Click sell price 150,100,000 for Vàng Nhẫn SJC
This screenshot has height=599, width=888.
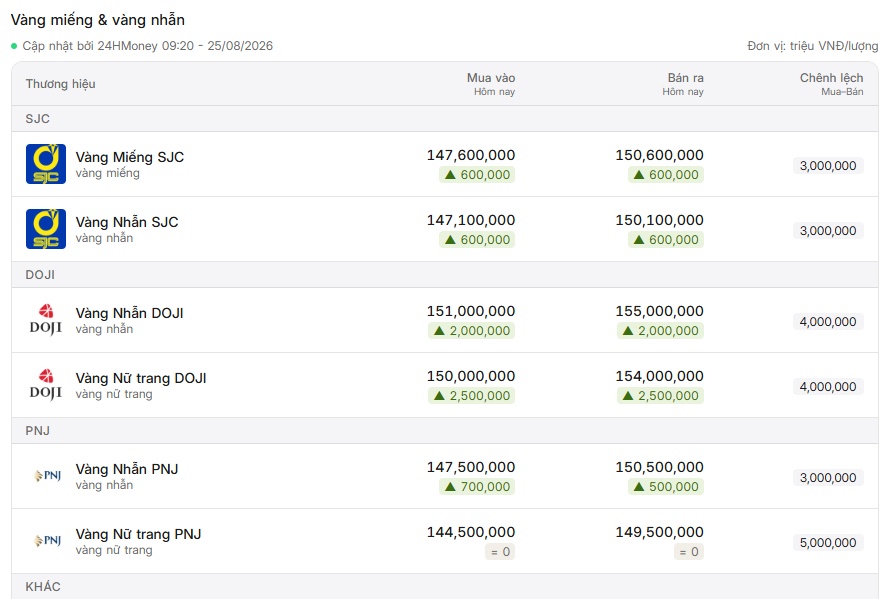click(x=659, y=220)
